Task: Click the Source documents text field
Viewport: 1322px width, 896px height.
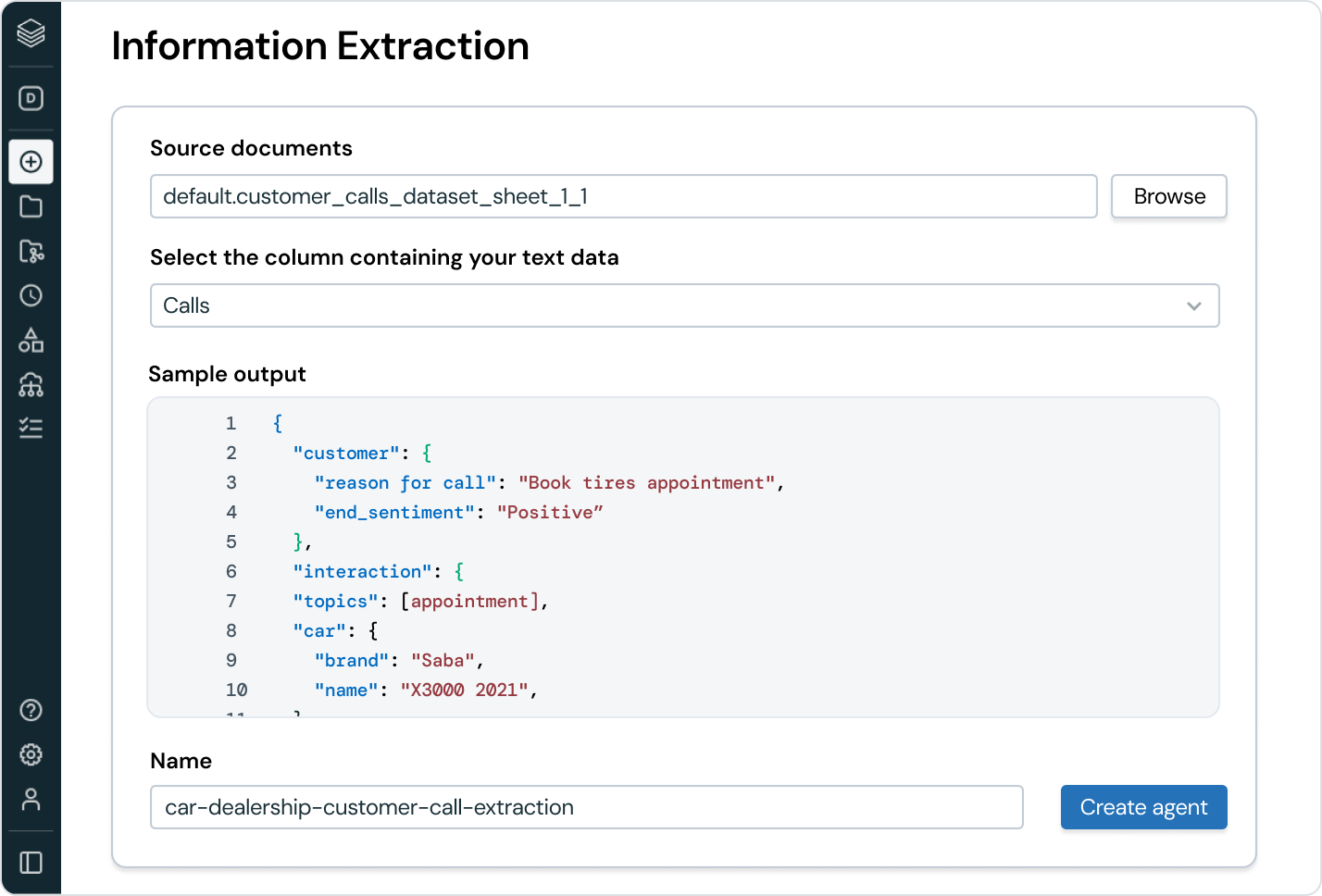Action: 623,196
